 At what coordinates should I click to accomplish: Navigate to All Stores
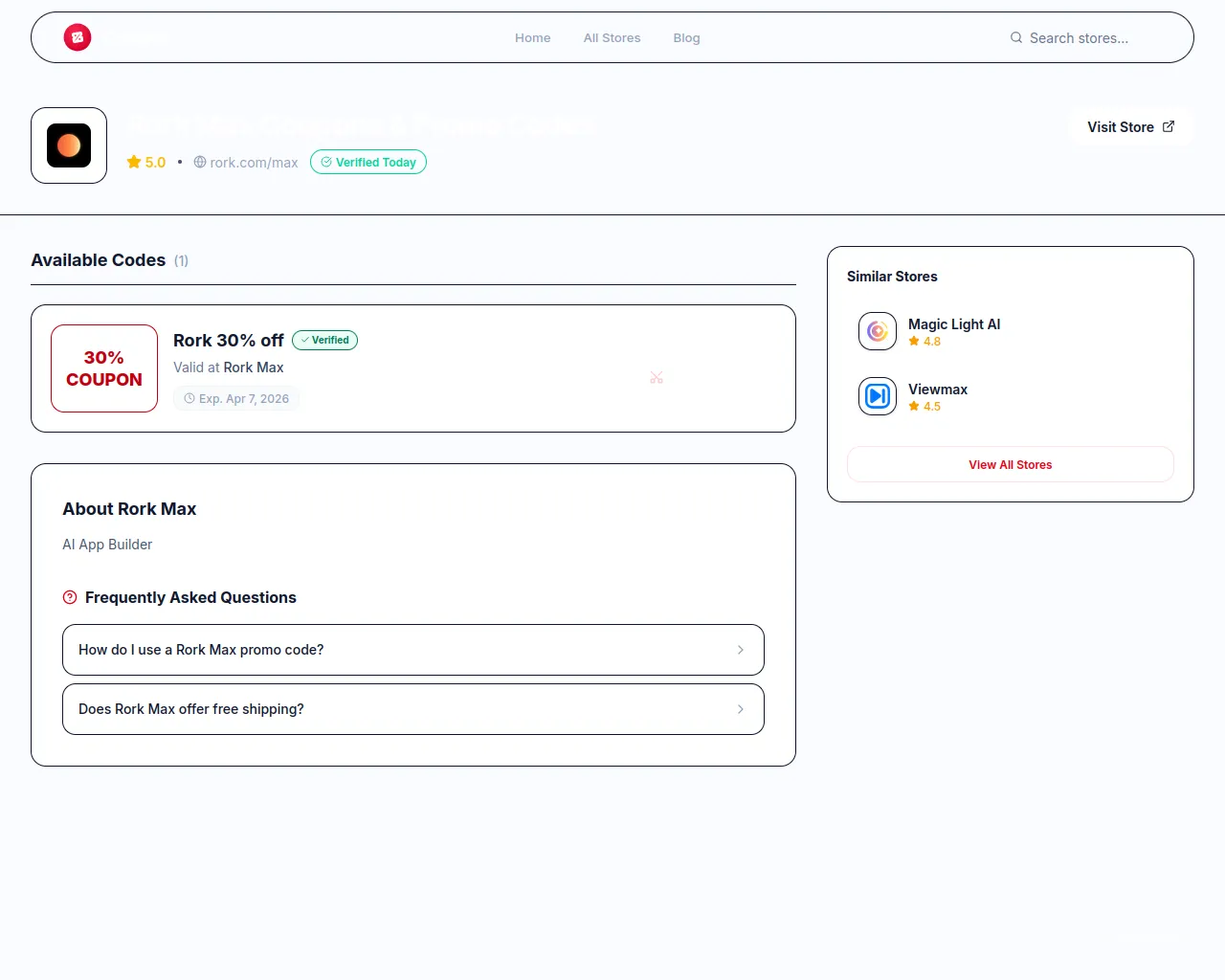tap(612, 38)
